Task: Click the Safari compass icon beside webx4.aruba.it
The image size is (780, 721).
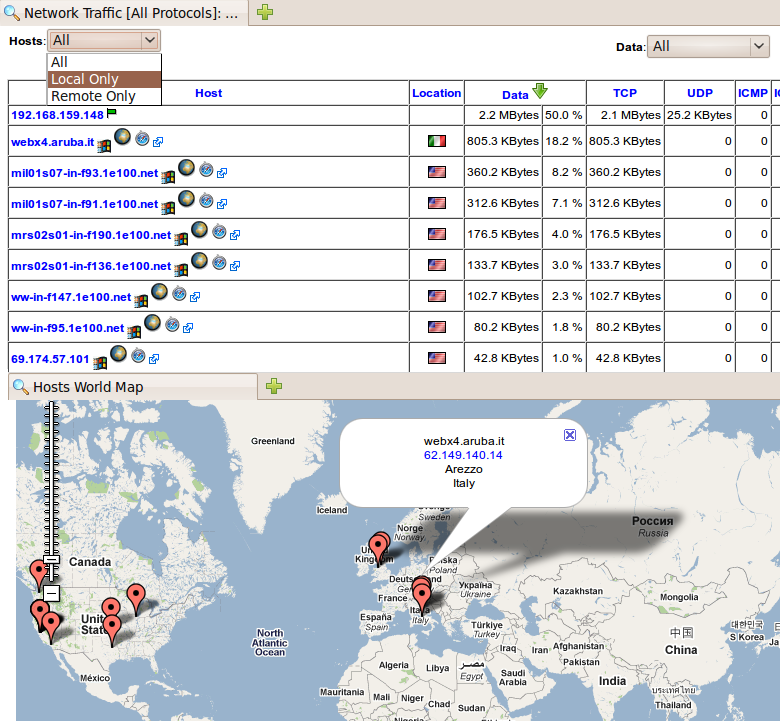Action: coord(142,138)
